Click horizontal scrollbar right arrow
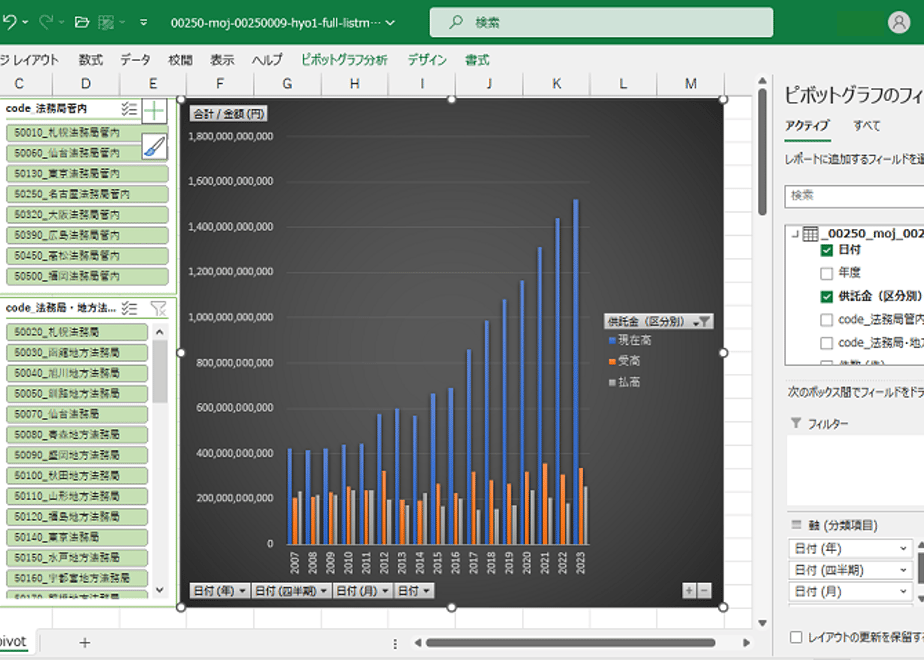 coord(746,643)
